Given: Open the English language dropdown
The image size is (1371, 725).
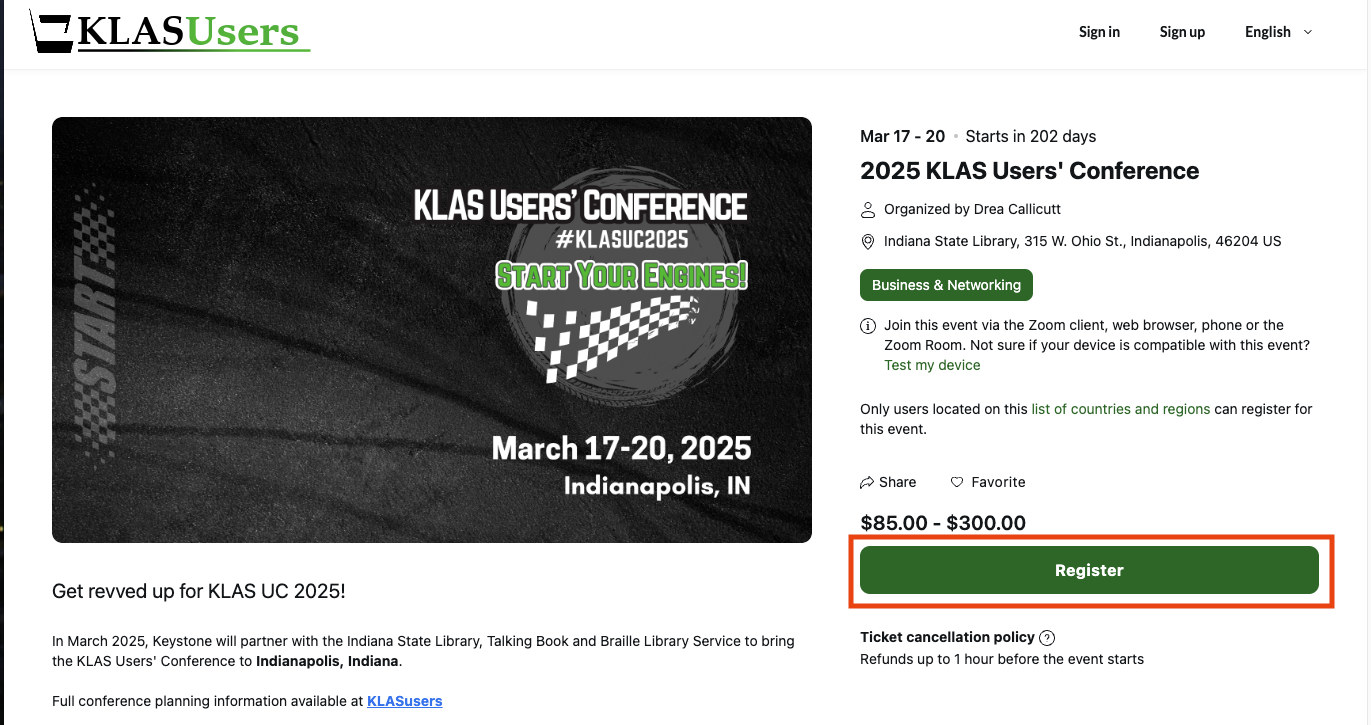Looking at the screenshot, I should tap(1277, 31).
